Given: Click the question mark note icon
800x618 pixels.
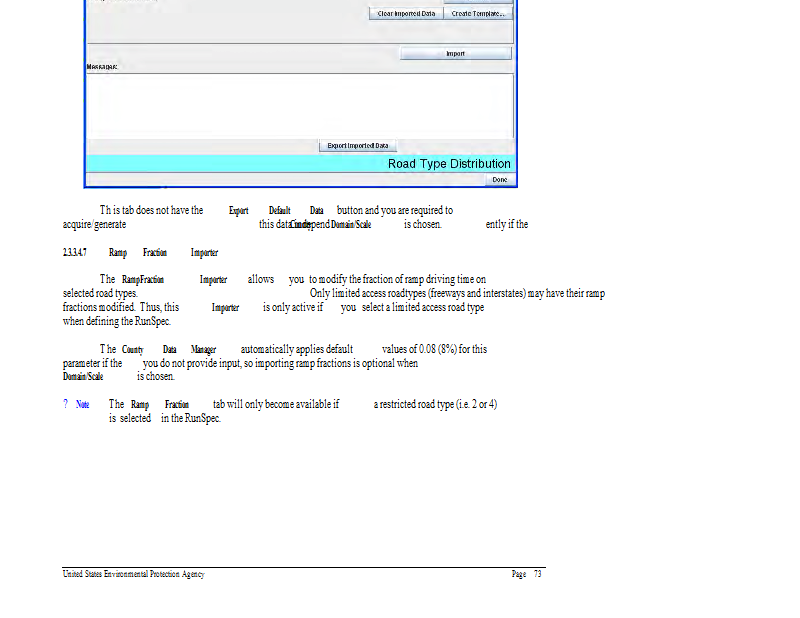Looking at the screenshot, I should (x=65, y=404).
